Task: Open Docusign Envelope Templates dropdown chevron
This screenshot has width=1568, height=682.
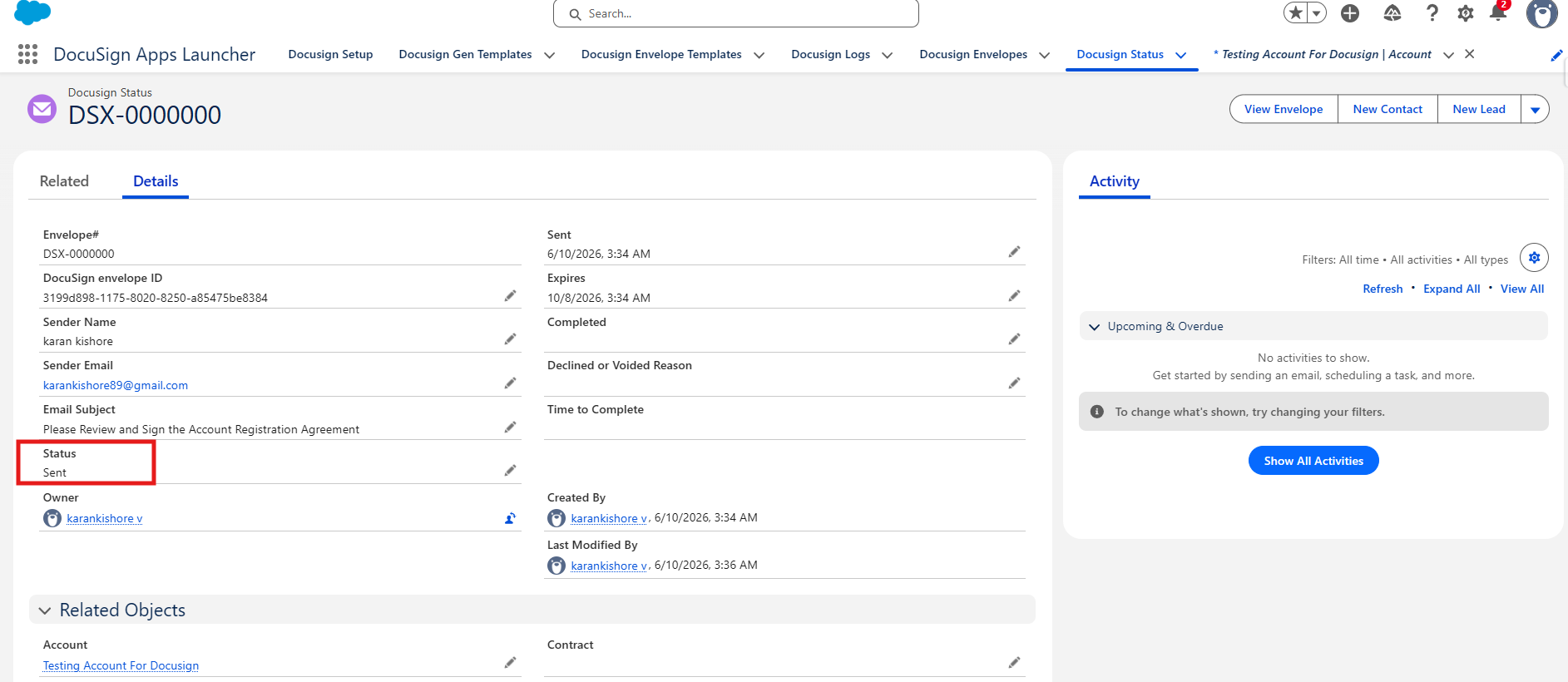Action: (759, 55)
